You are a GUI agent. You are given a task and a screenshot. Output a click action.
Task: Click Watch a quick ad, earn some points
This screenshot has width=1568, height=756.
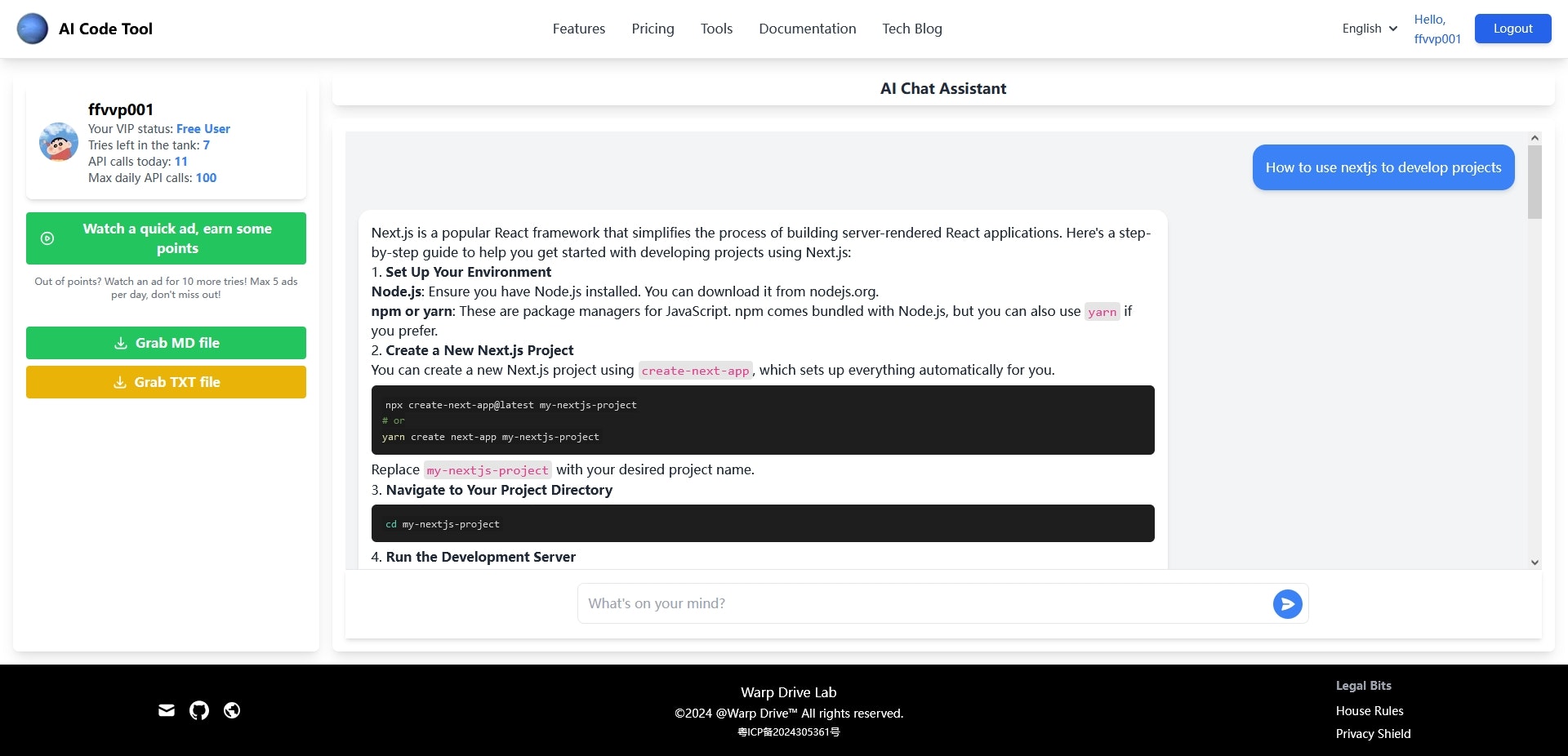pyautogui.click(x=166, y=238)
